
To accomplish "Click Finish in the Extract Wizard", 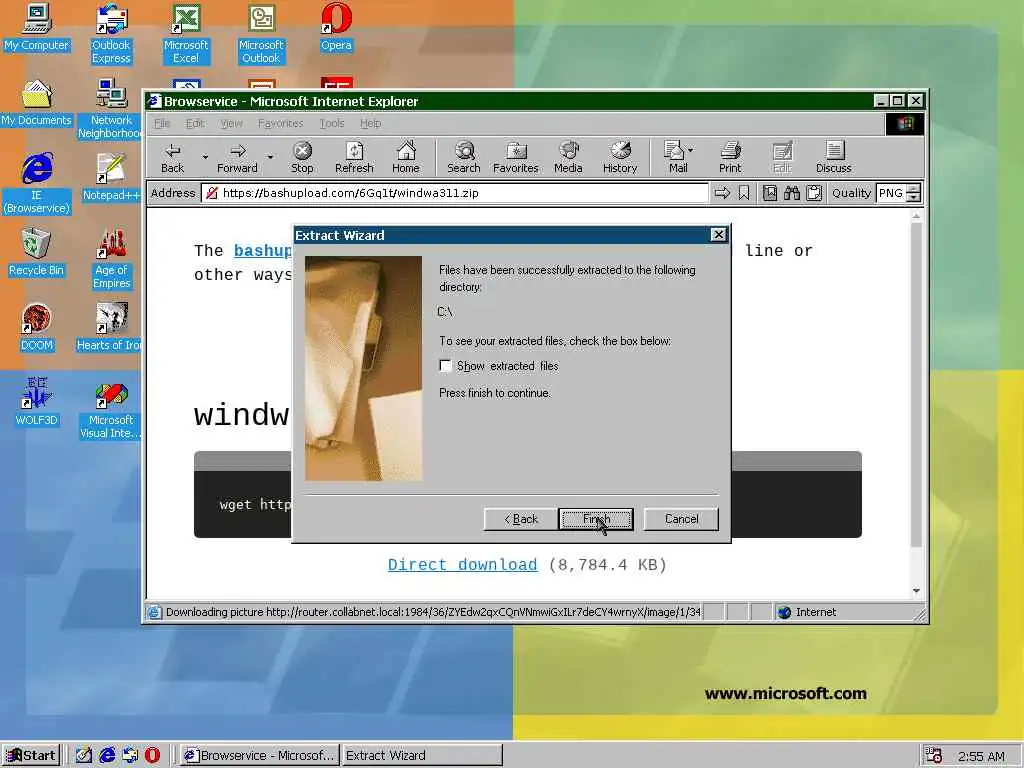I will point(596,519).
